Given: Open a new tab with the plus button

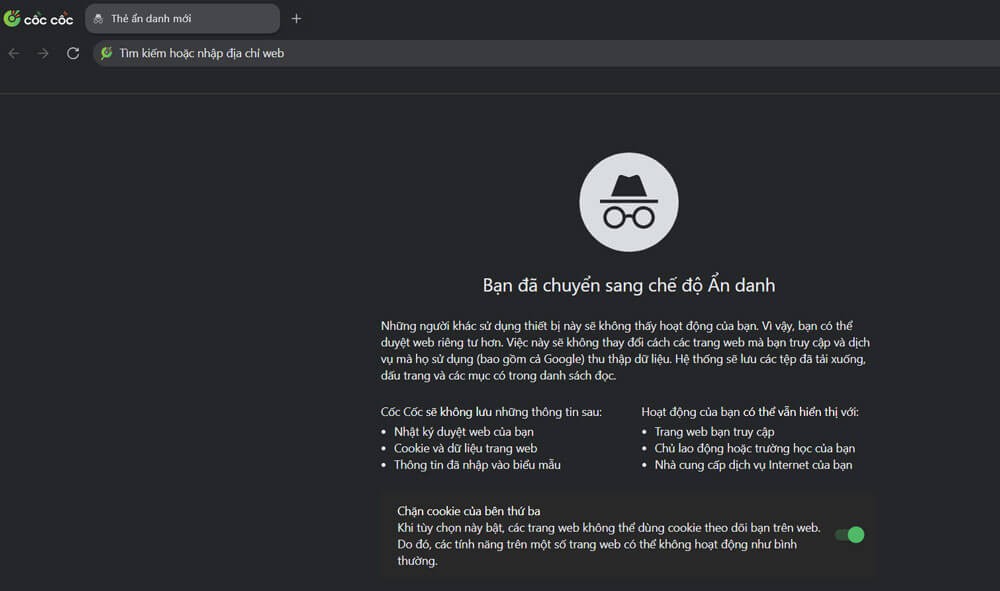Looking at the screenshot, I should pos(296,18).
